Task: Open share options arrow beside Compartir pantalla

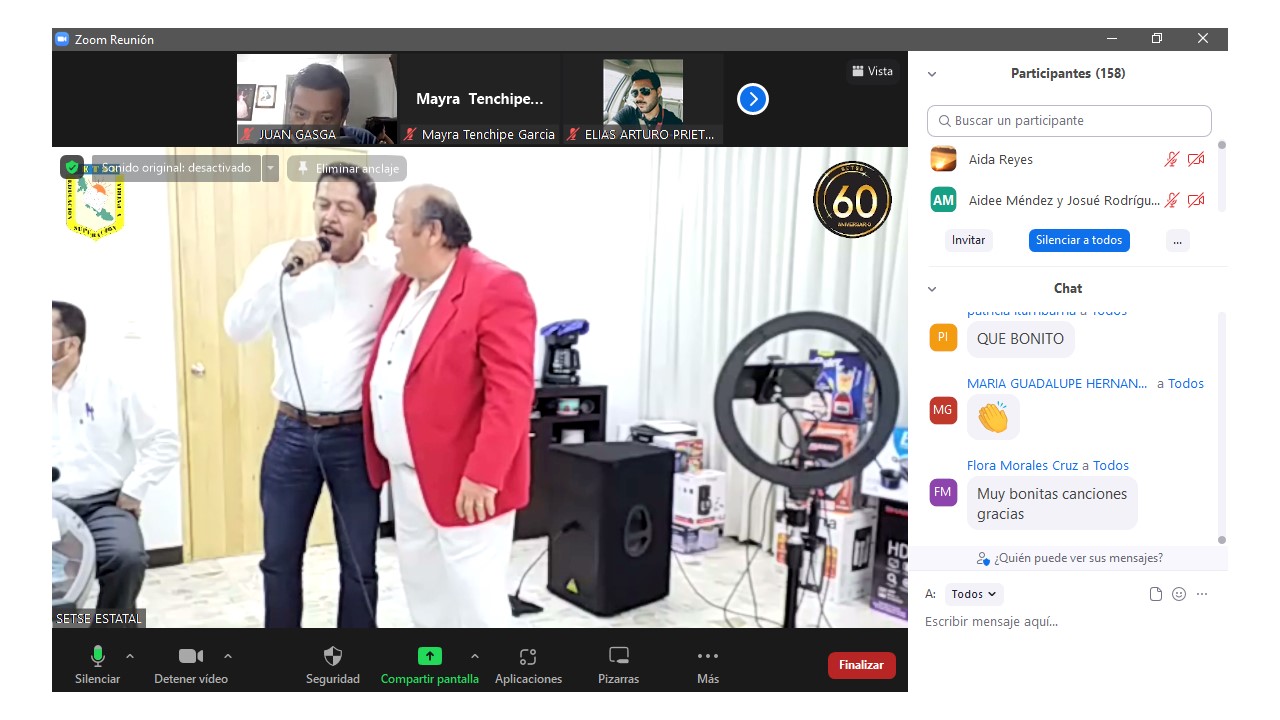Action: [x=475, y=656]
